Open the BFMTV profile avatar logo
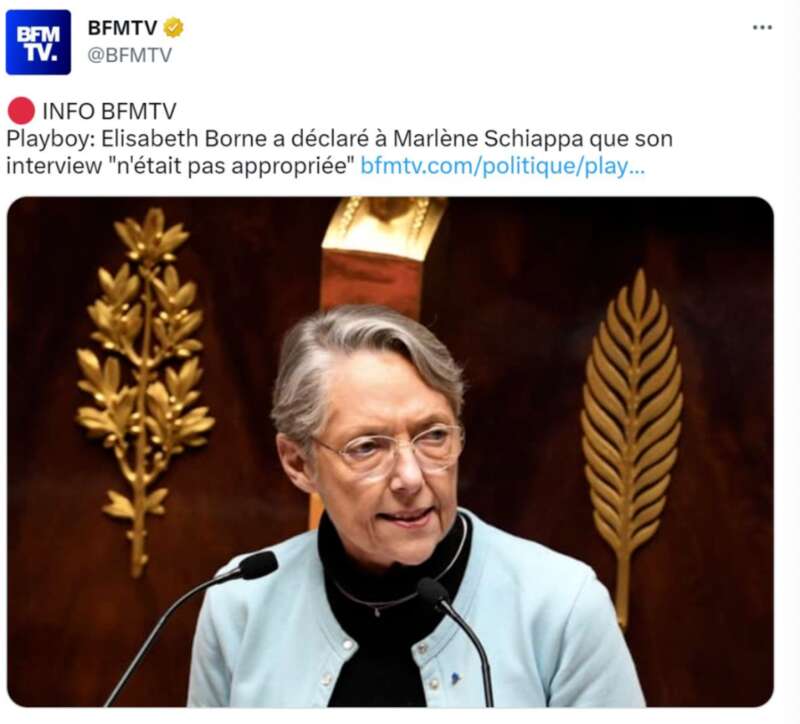Image resolution: width=800 pixels, height=724 pixels. [x=38, y=42]
